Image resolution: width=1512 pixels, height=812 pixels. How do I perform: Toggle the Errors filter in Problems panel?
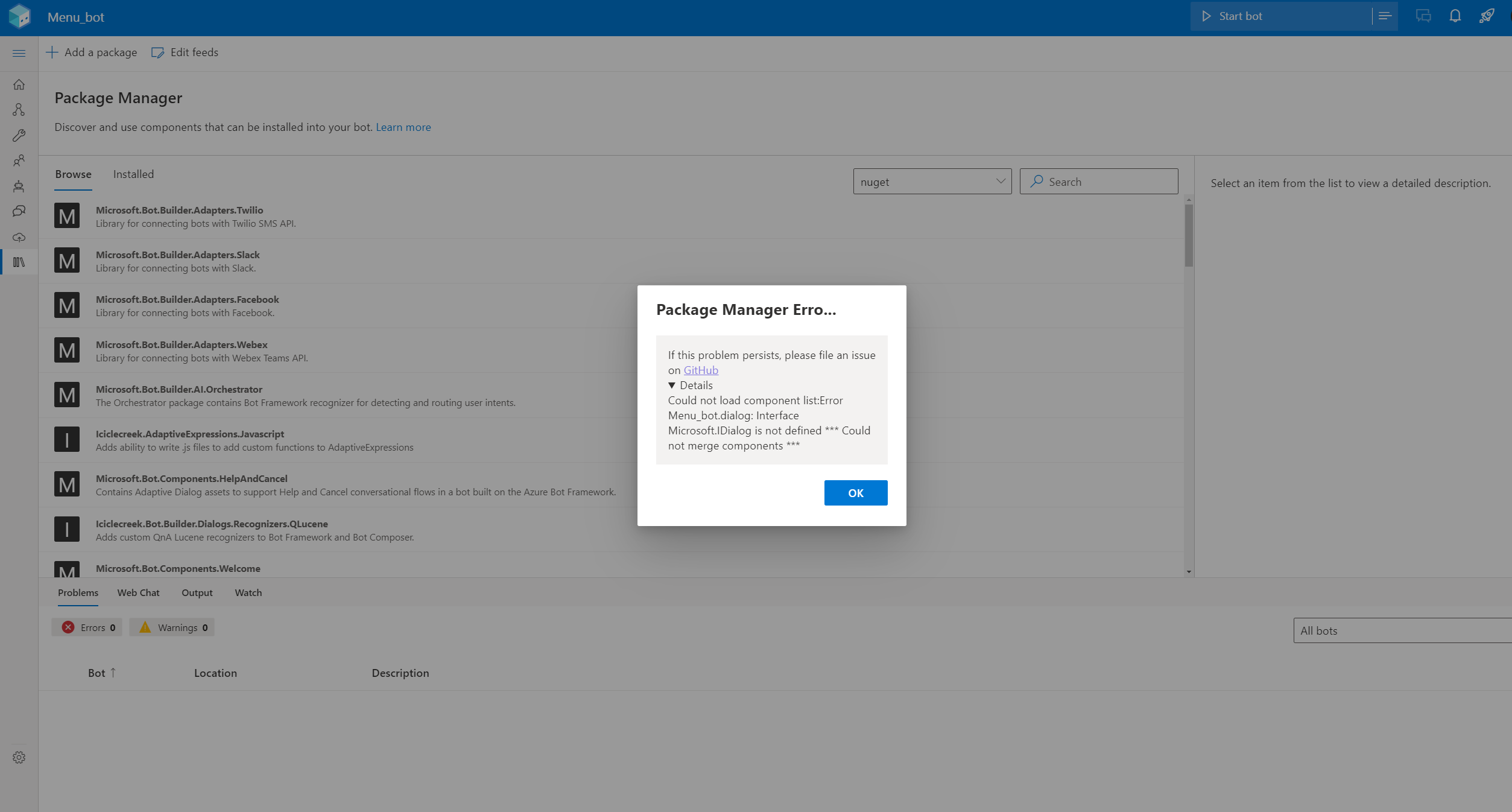click(x=86, y=627)
